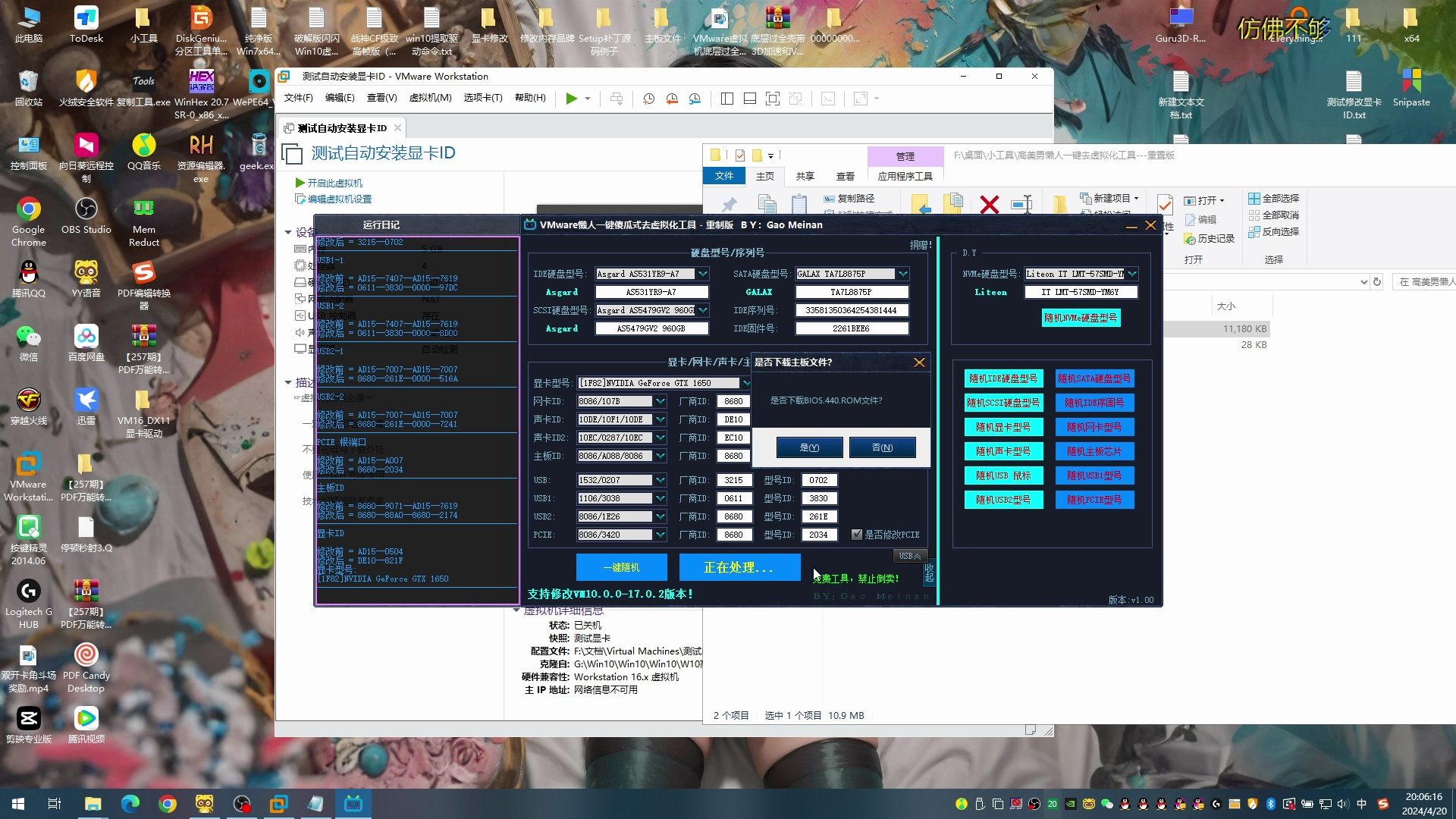This screenshot has height=819, width=1456.
Task: Toggle the 是否修改PCIE checkbox
Action: pyautogui.click(x=857, y=535)
